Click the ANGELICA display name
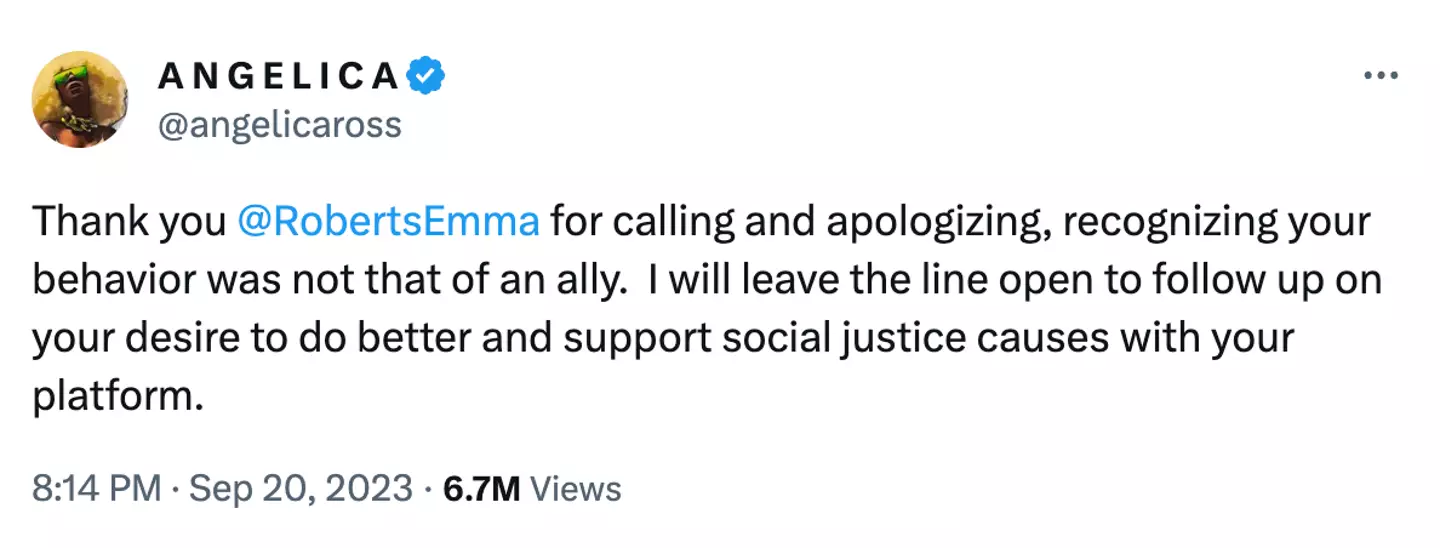The height and width of the screenshot is (548, 1440). click(x=278, y=76)
